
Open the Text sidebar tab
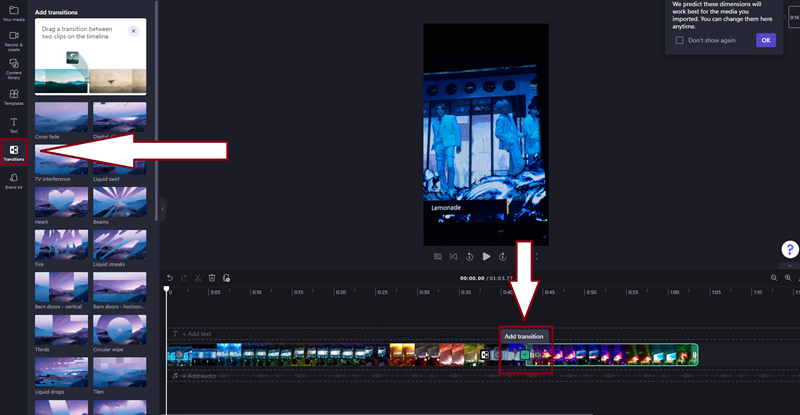14,125
